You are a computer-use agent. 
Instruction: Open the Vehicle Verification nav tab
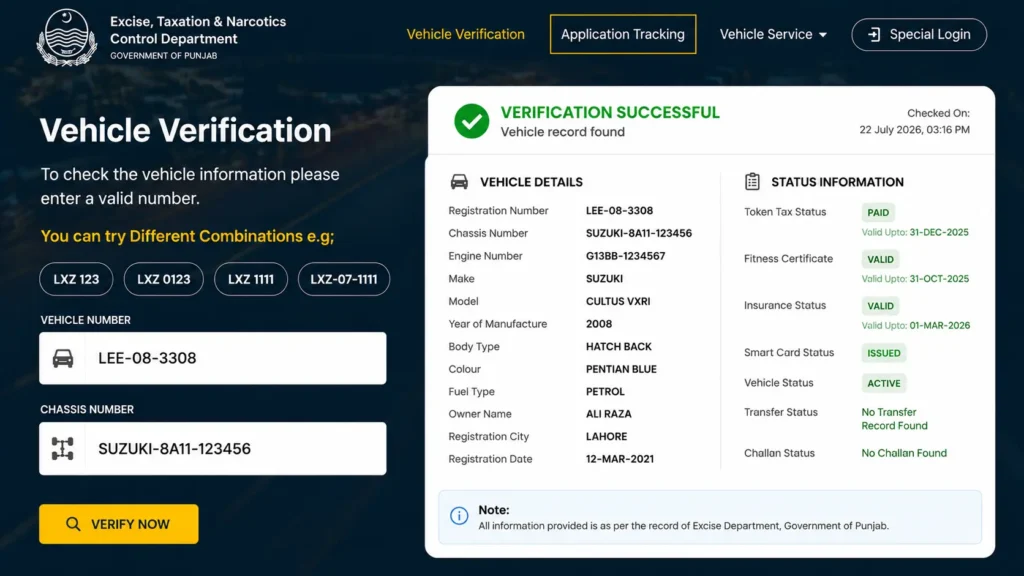coord(466,34)
